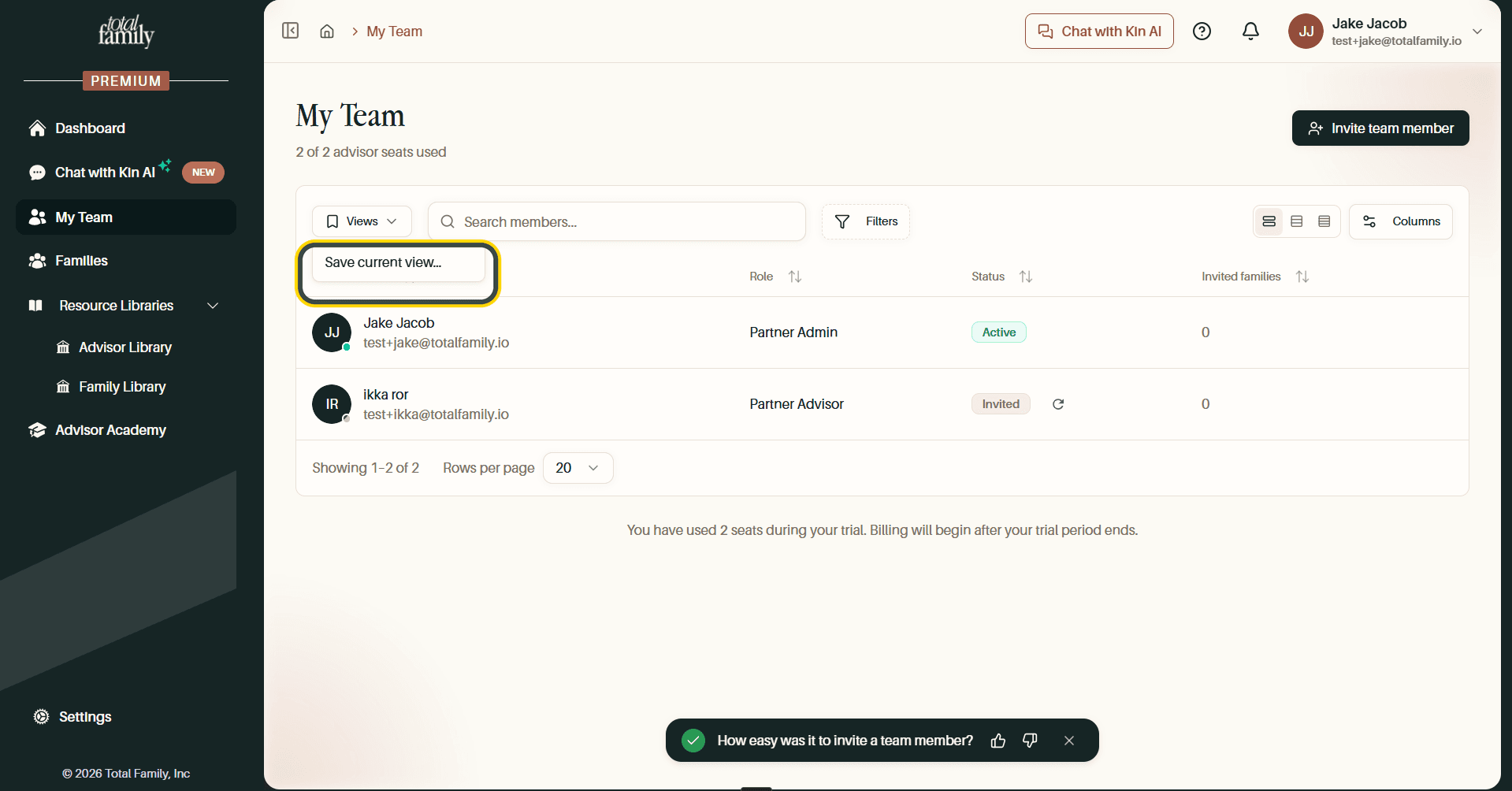Image resolution: width=1512 pixels, height=791 pixels.
Task: Click My Team breadcrumb link
Action: pos(395,32)
